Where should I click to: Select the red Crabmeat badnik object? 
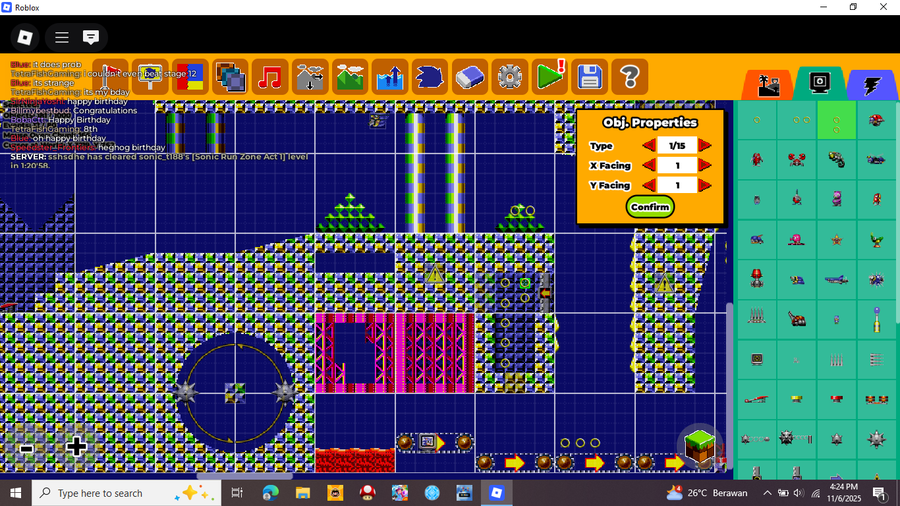[797, 160]
